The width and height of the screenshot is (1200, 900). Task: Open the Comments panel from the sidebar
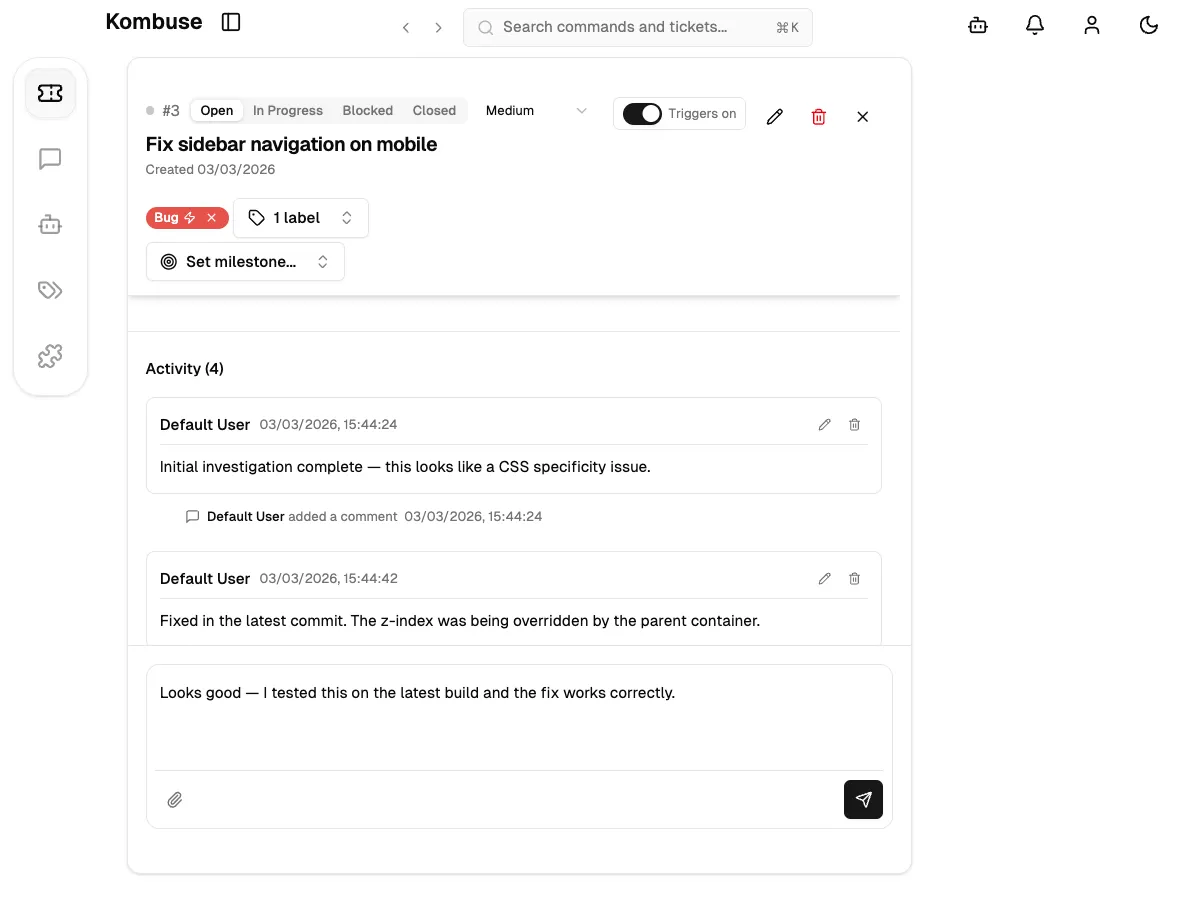pos(50,158)
